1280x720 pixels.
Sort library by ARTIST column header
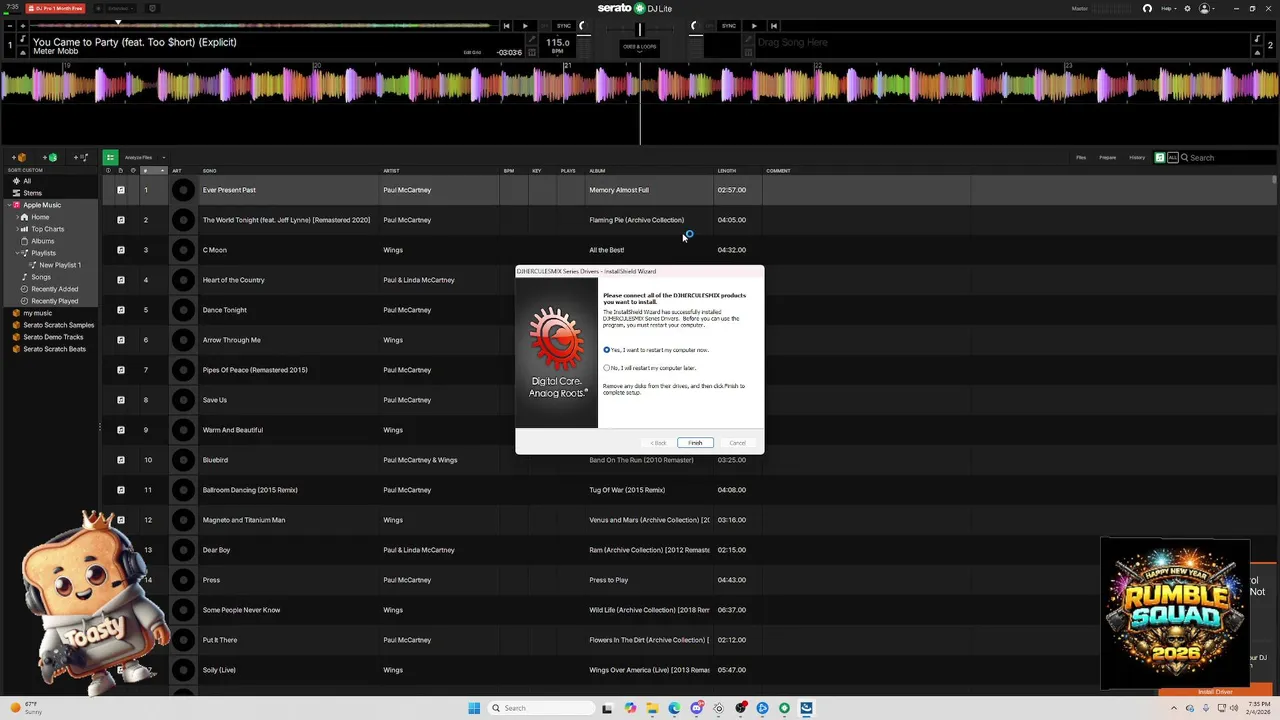point(391,171)
